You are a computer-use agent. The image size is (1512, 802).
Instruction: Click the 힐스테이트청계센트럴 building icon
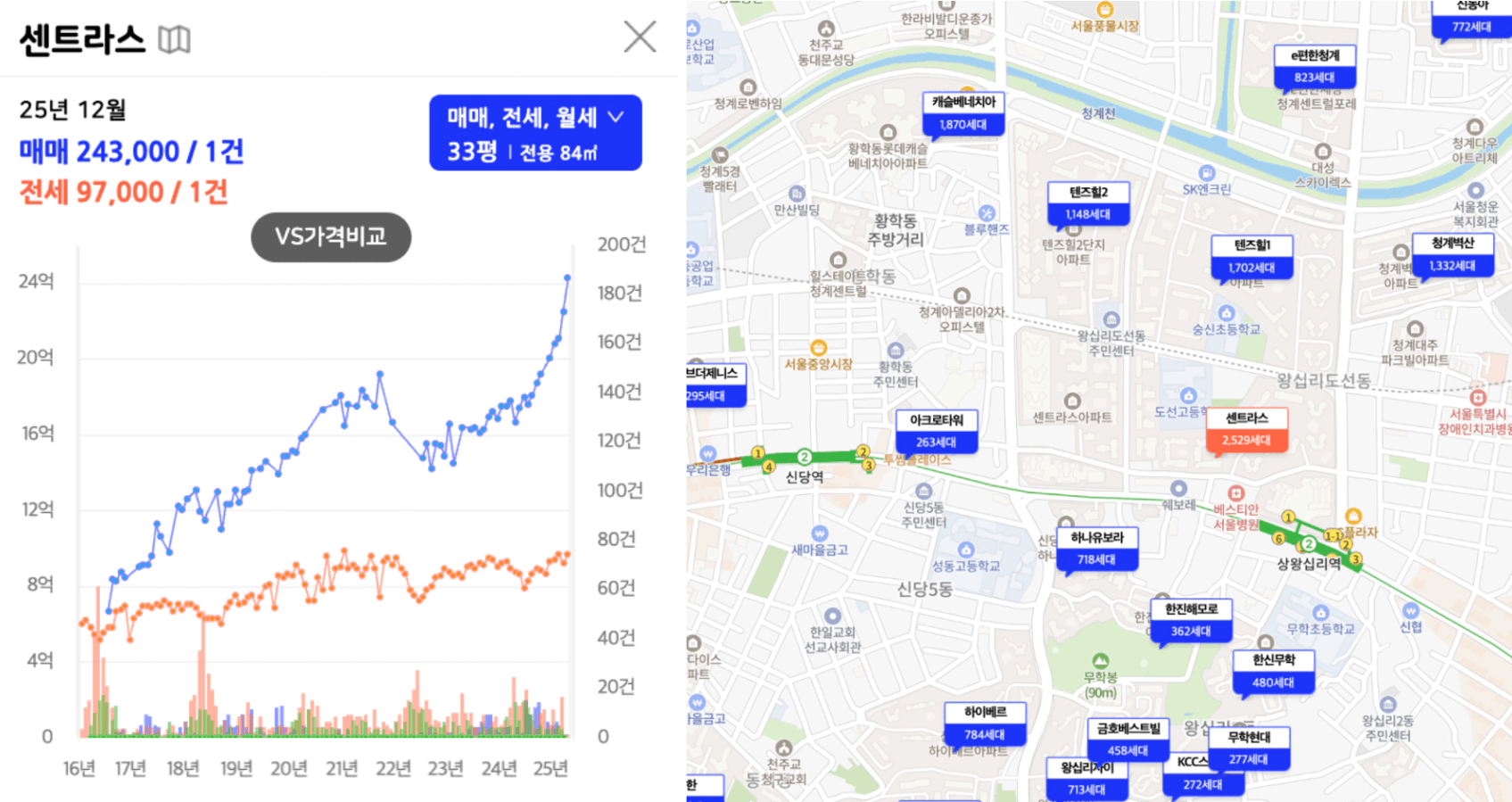coord(839,260)
